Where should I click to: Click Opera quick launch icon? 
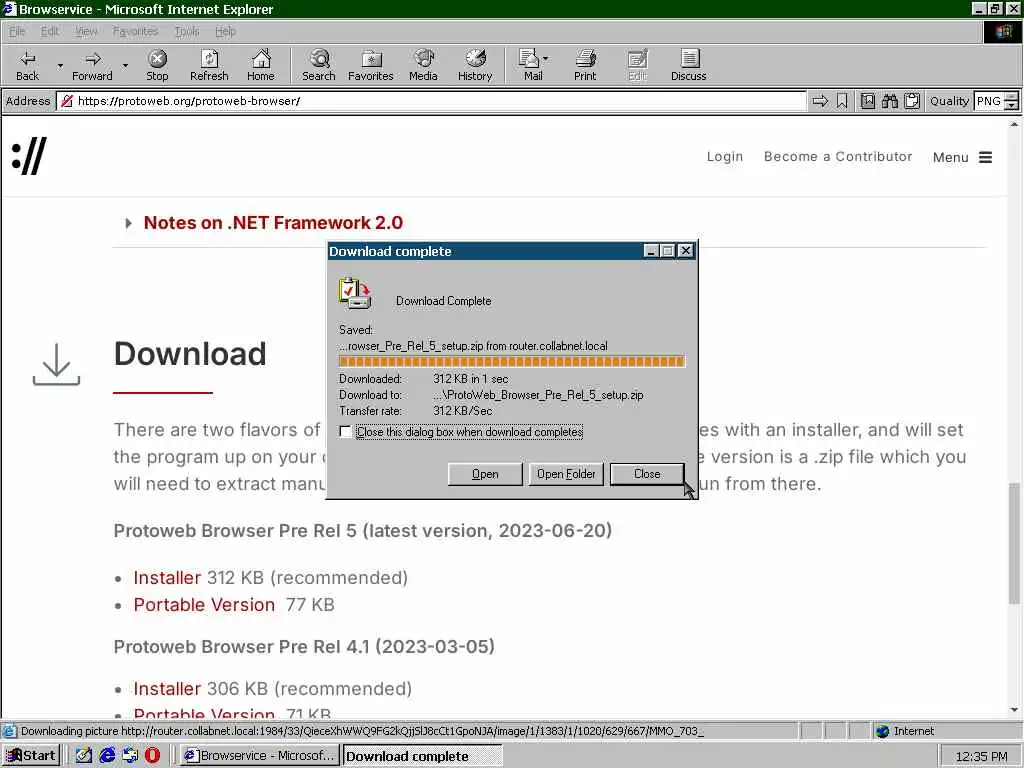click(x=152, y=756)
